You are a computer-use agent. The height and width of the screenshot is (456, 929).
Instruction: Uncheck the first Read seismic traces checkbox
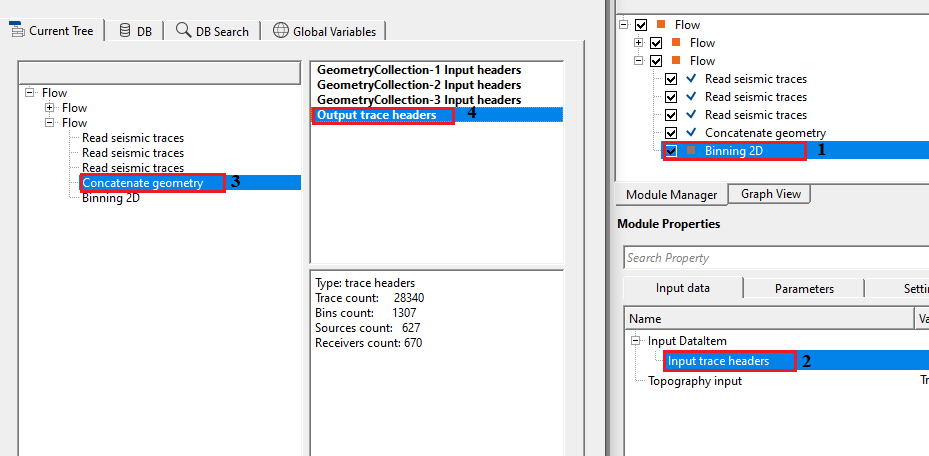click(671, 79)
